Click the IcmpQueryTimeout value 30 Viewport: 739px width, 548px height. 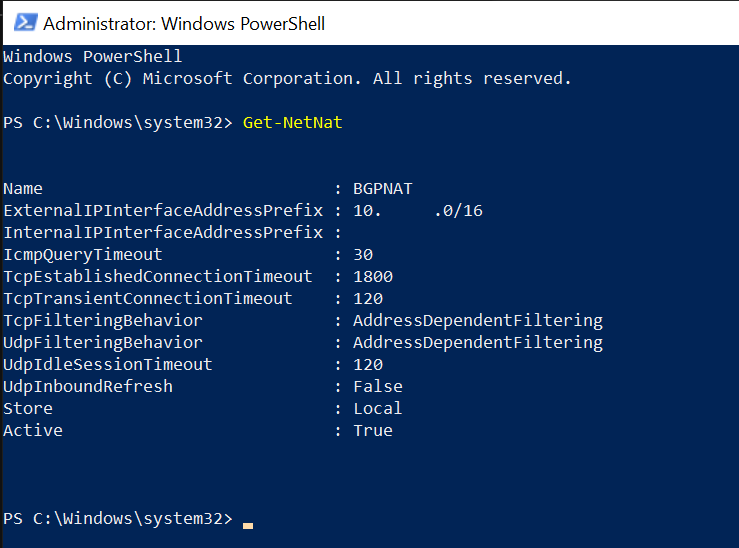click(x=363, y=254)
